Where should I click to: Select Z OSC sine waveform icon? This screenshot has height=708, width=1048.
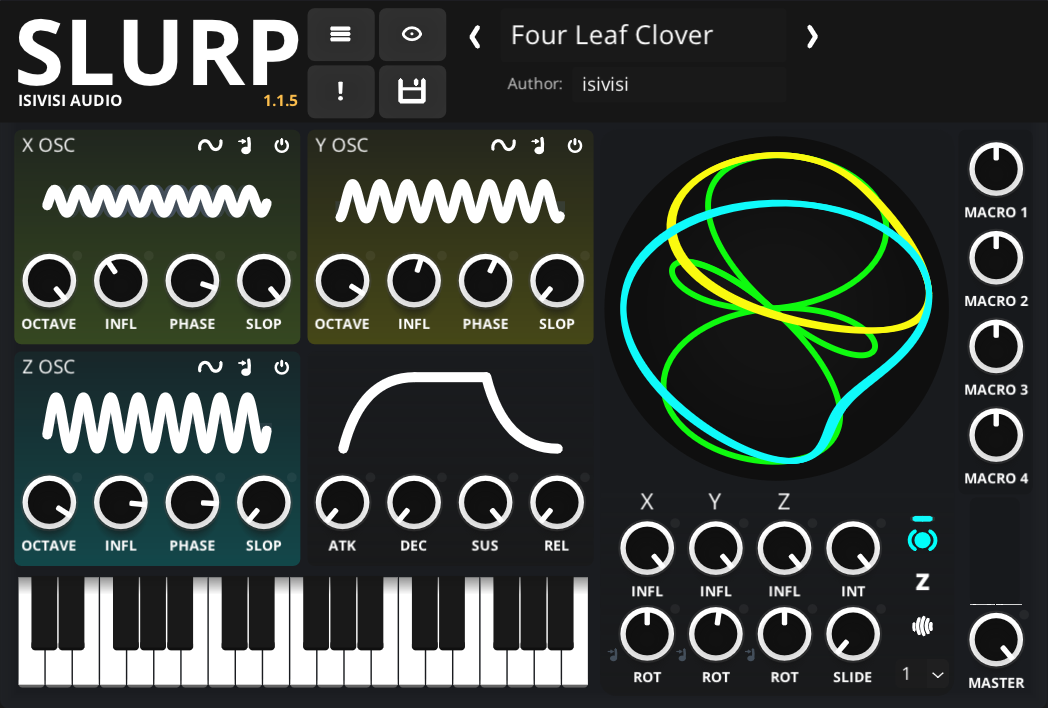pos(210,366)
